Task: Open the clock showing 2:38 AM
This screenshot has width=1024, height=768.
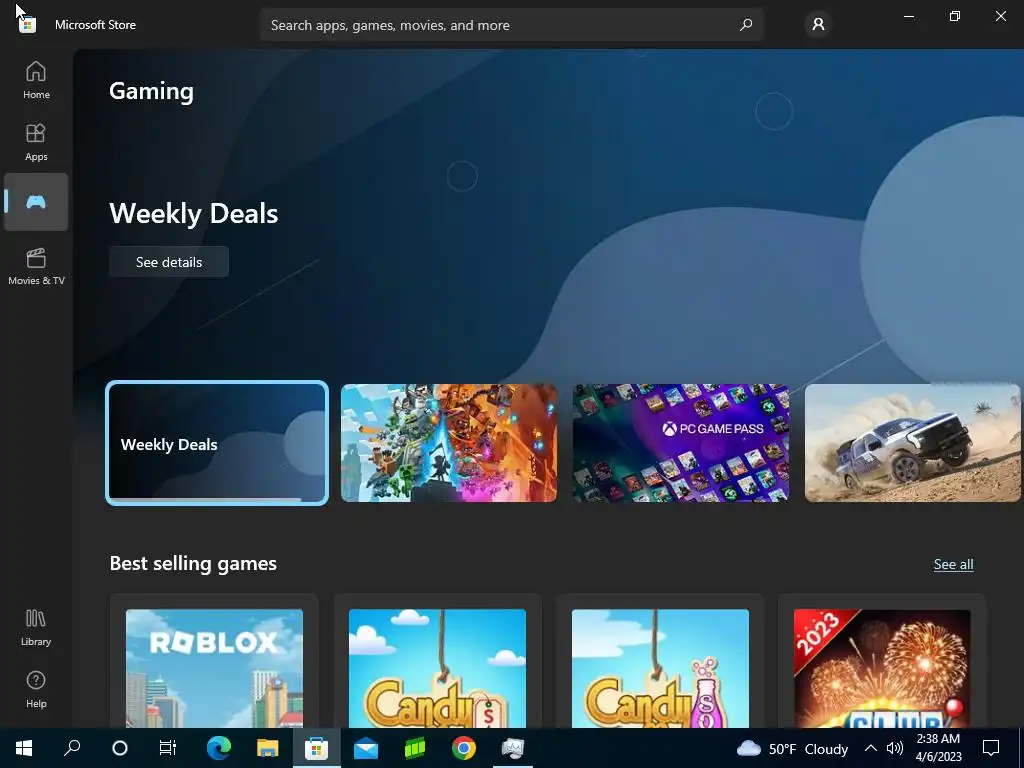Action: tap(938, 748)
